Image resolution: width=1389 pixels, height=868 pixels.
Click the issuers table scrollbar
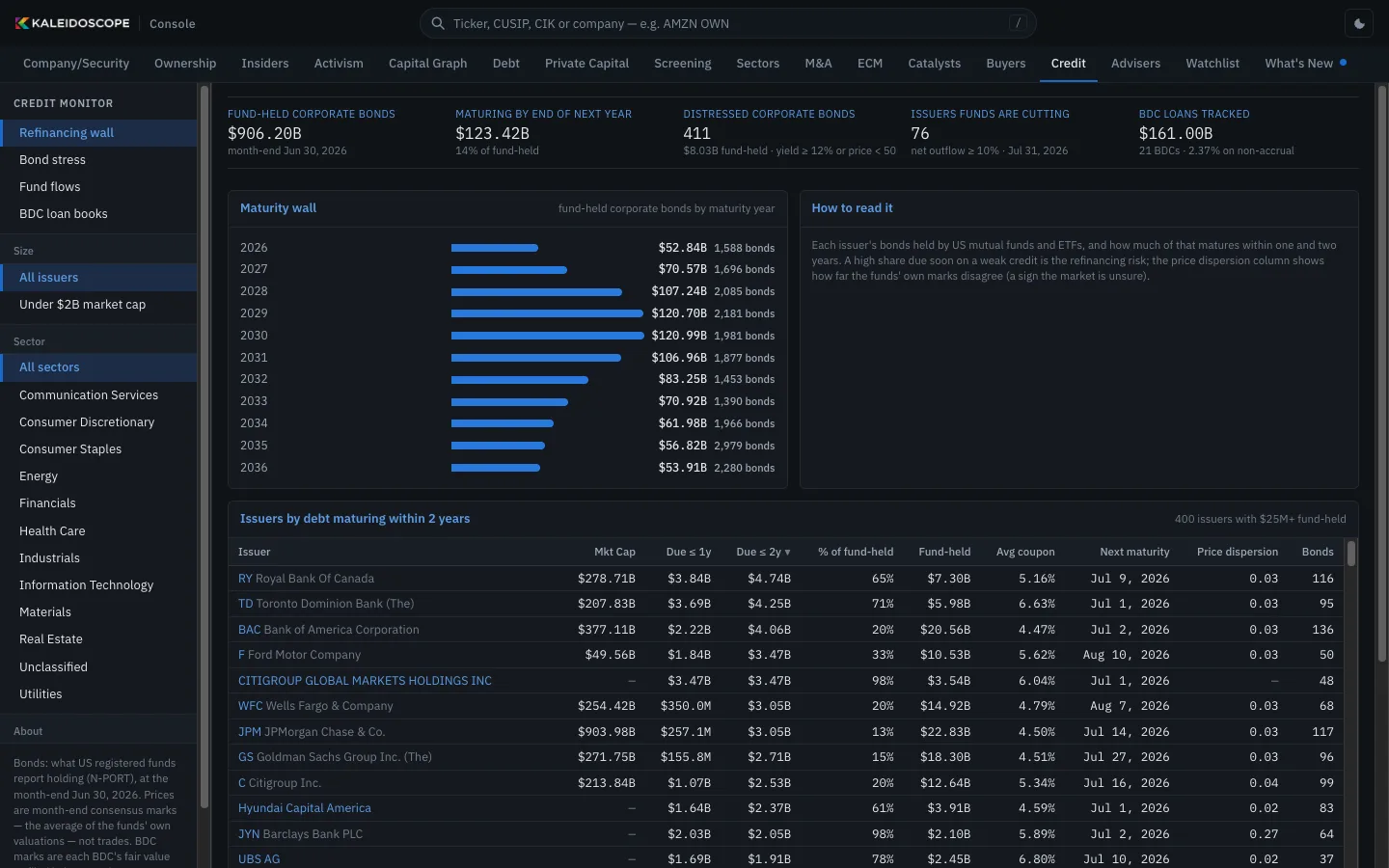point(1351,554)
